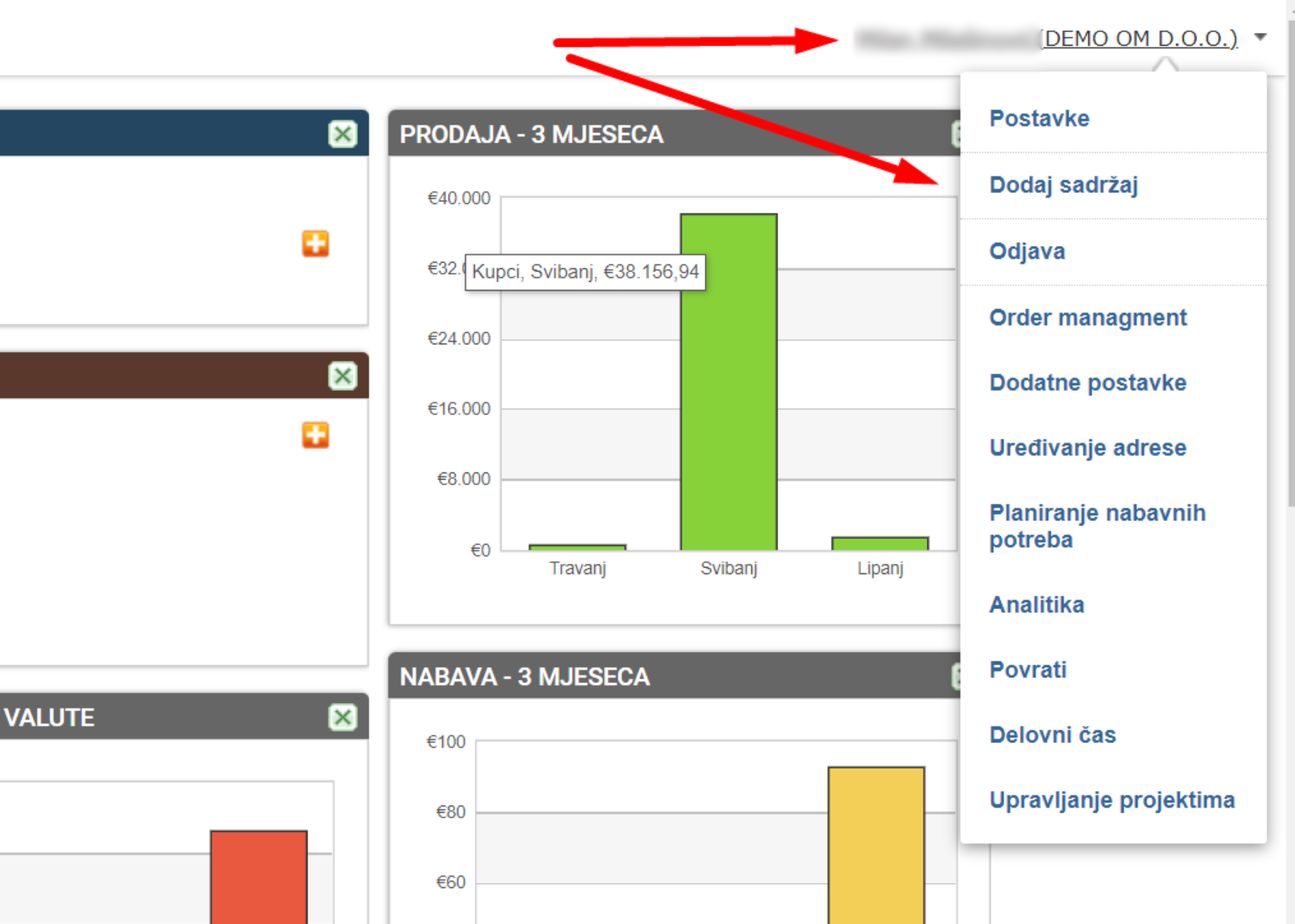Open Uređivanje adrese menu entry
The width and height of the screenshot is (1295, 924).
1088,448
